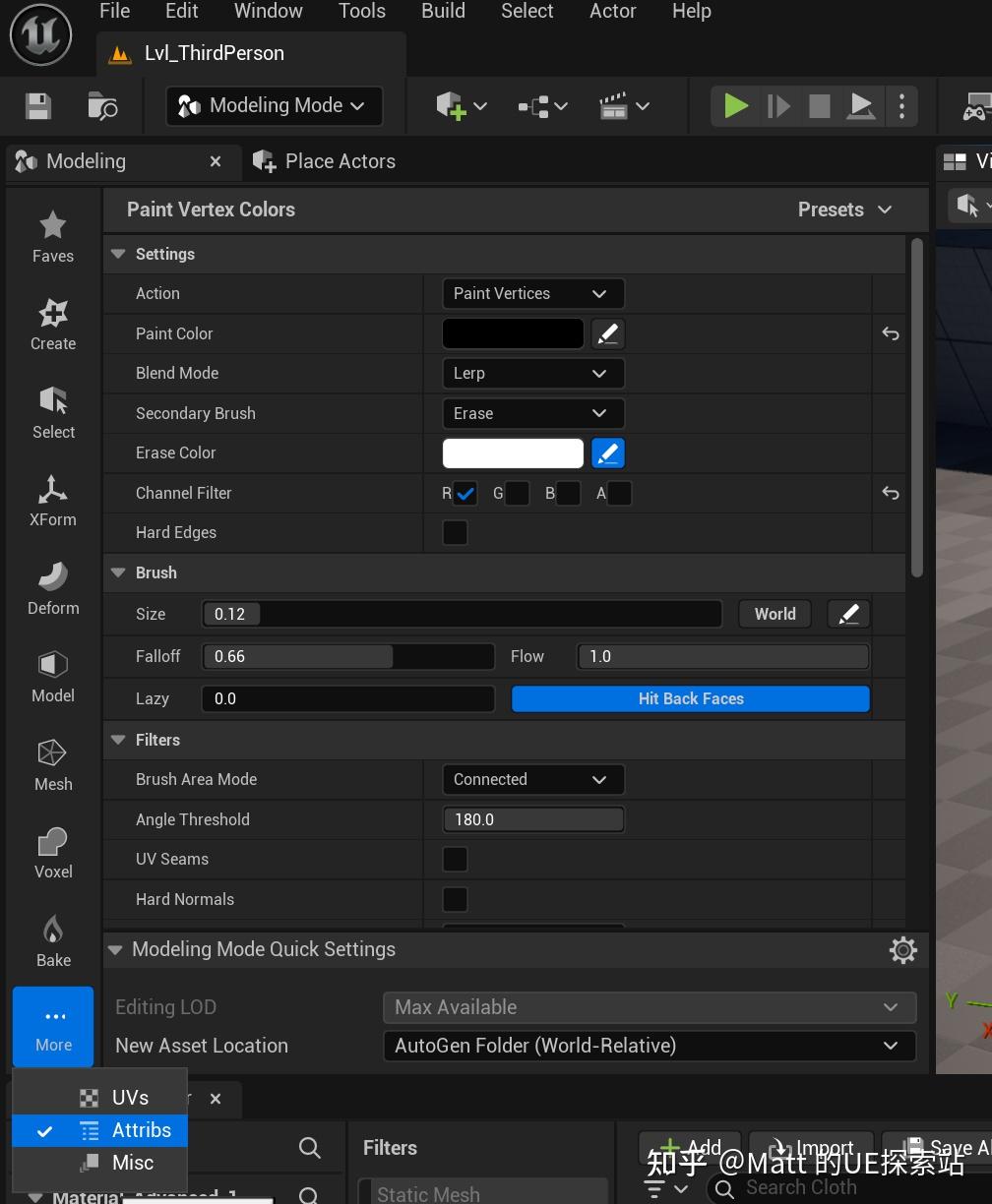Open Modeling Mode Quick Settings gear

902,949
